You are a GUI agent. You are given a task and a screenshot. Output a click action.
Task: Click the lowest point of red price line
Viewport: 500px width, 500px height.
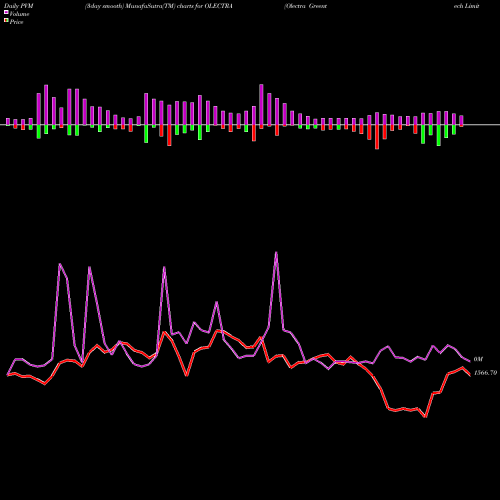(425, 416)
